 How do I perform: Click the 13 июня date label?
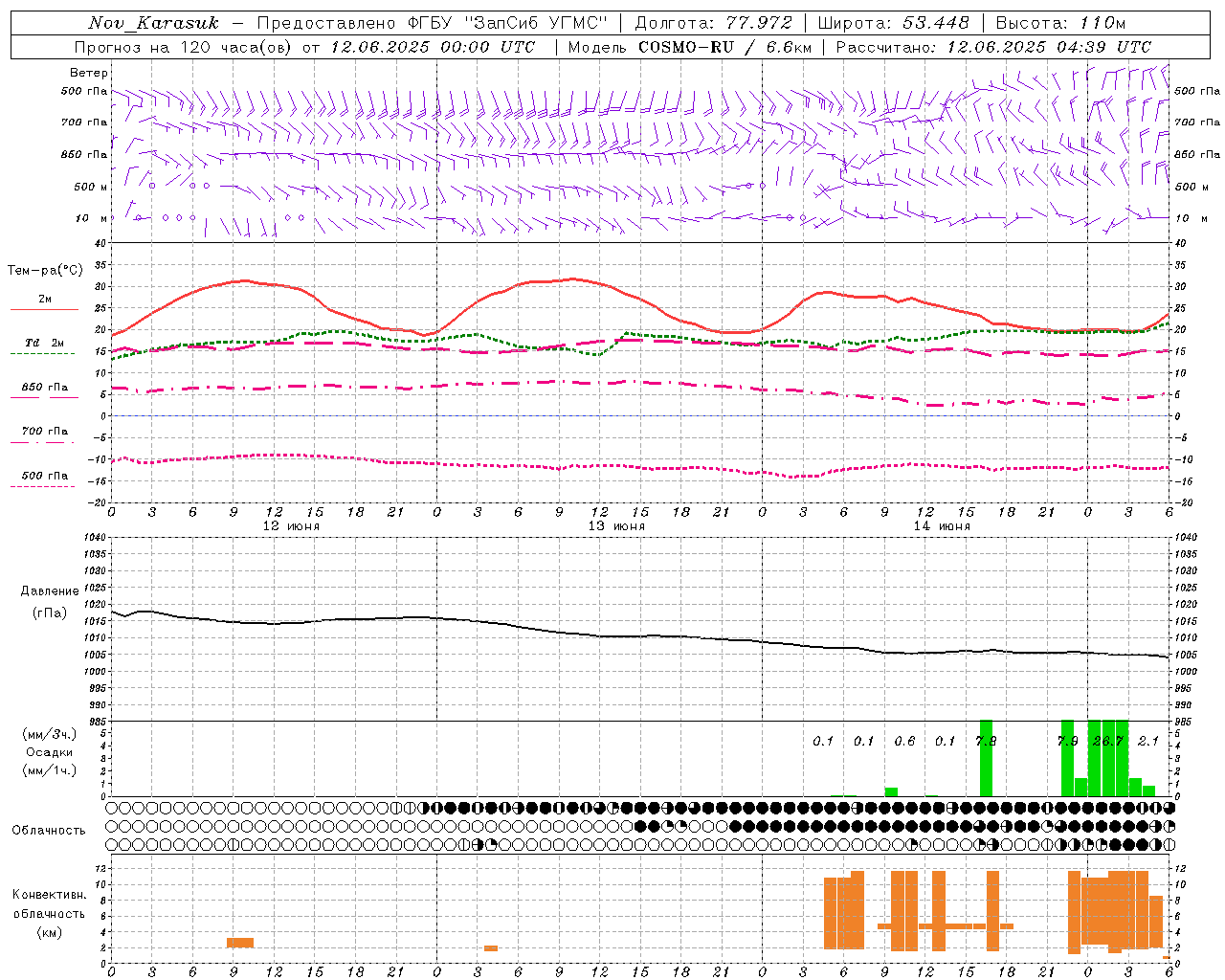tap(616, 526)
